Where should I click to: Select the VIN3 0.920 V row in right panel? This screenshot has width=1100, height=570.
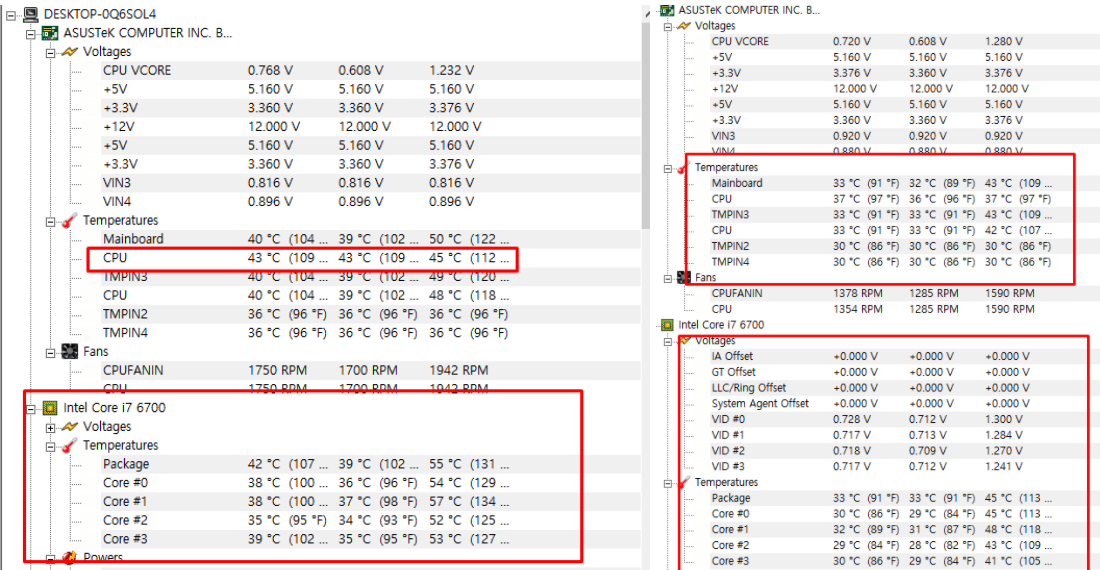(904, 136)
